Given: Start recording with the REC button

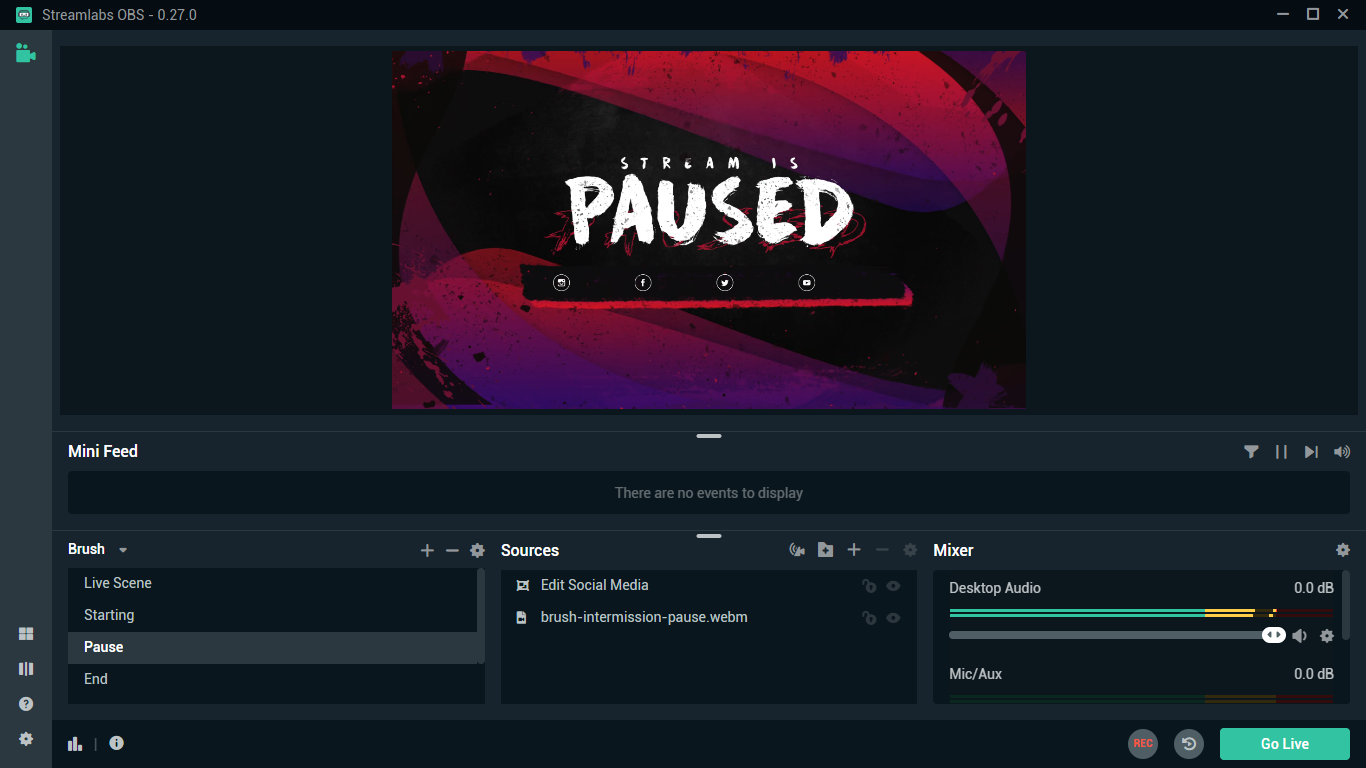Looking at the screenshot, I should [1143, 744].
